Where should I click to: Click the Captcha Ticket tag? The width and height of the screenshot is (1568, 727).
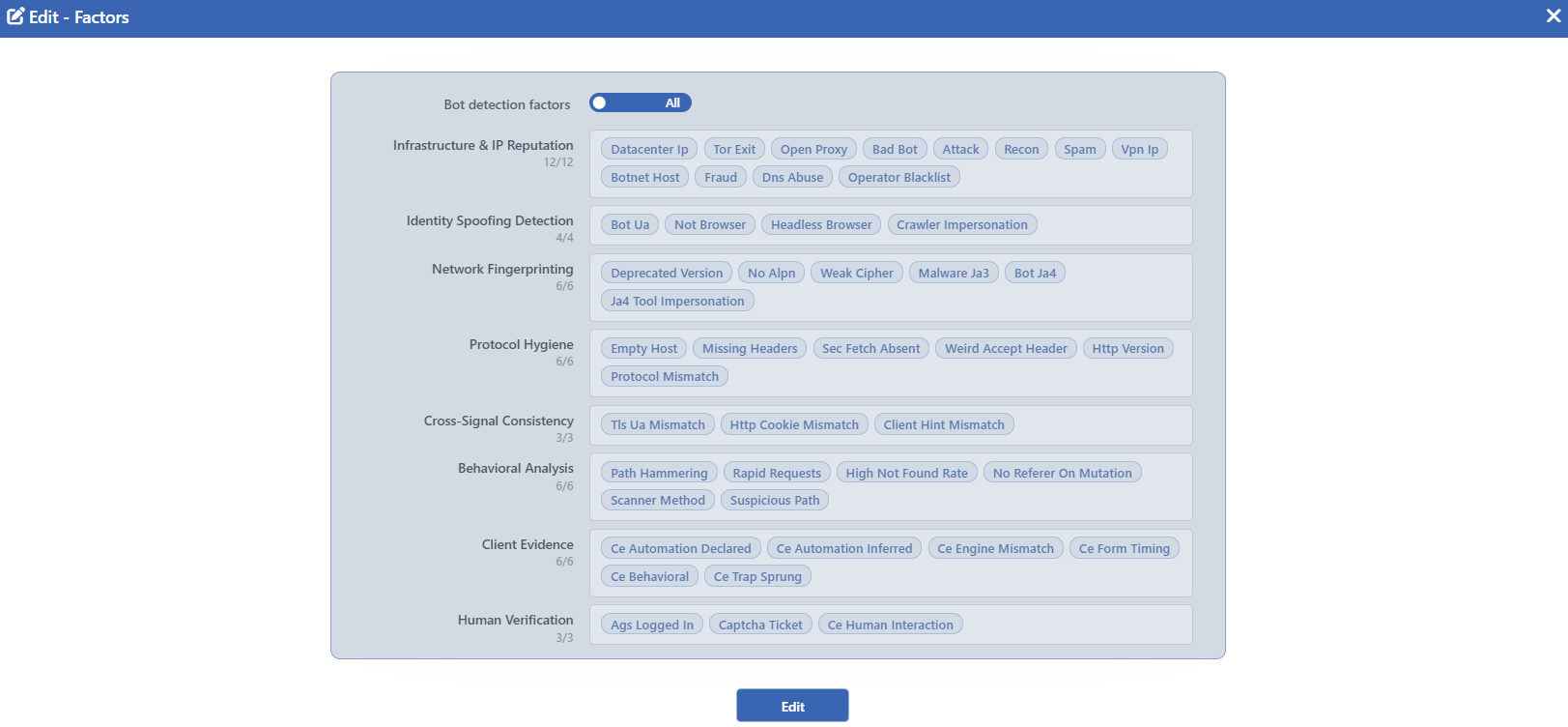click(760, 625)
